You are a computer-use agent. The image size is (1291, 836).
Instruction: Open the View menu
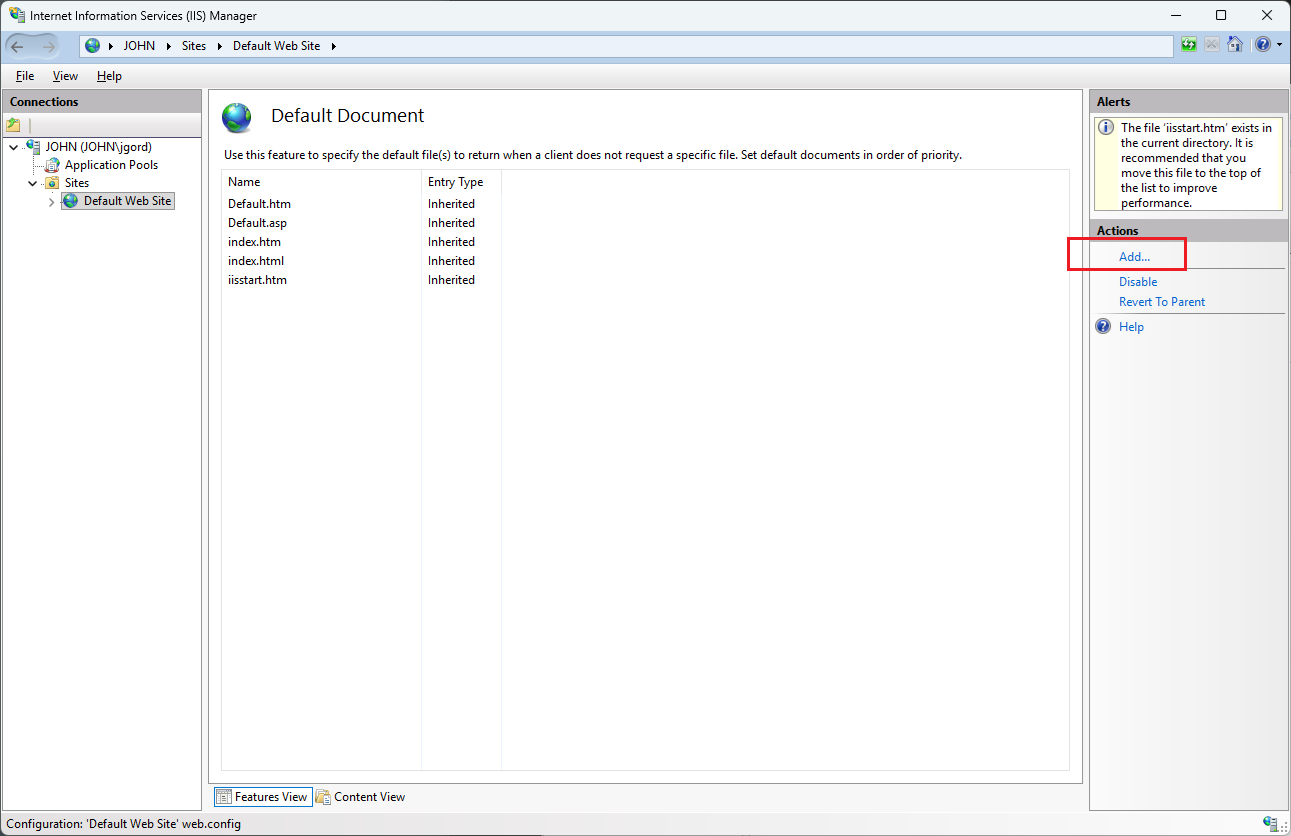[x=65, y=76]
